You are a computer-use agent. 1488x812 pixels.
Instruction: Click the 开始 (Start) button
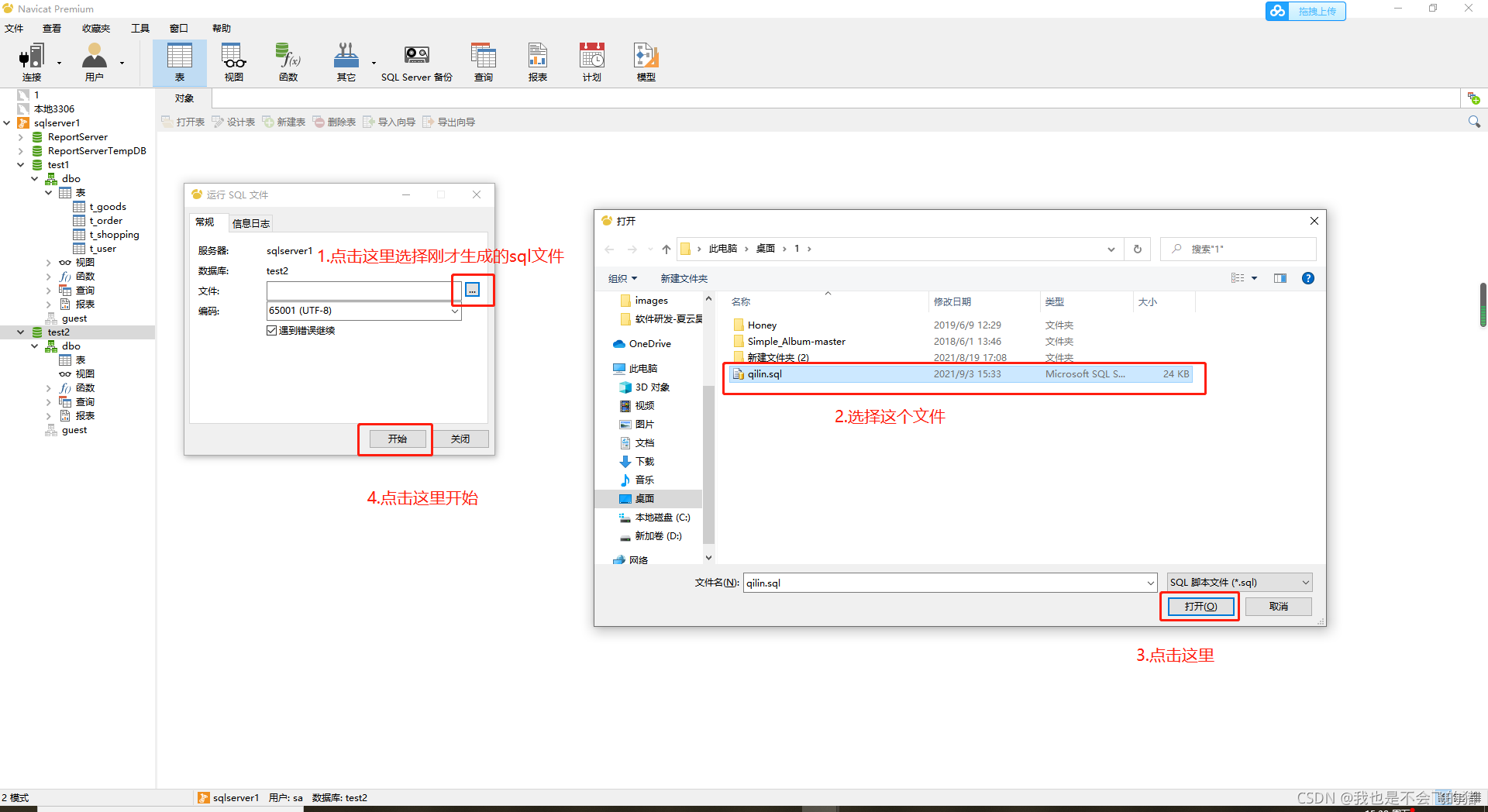pyautogui.click(x=398, y=439)
